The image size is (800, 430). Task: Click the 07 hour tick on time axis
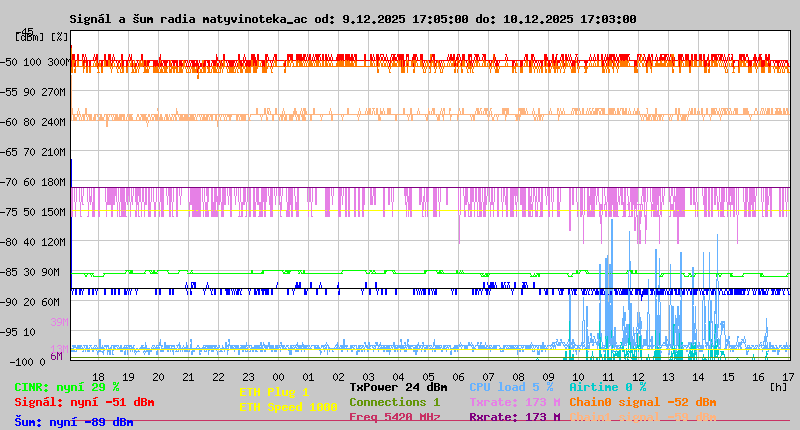[488, 377]
